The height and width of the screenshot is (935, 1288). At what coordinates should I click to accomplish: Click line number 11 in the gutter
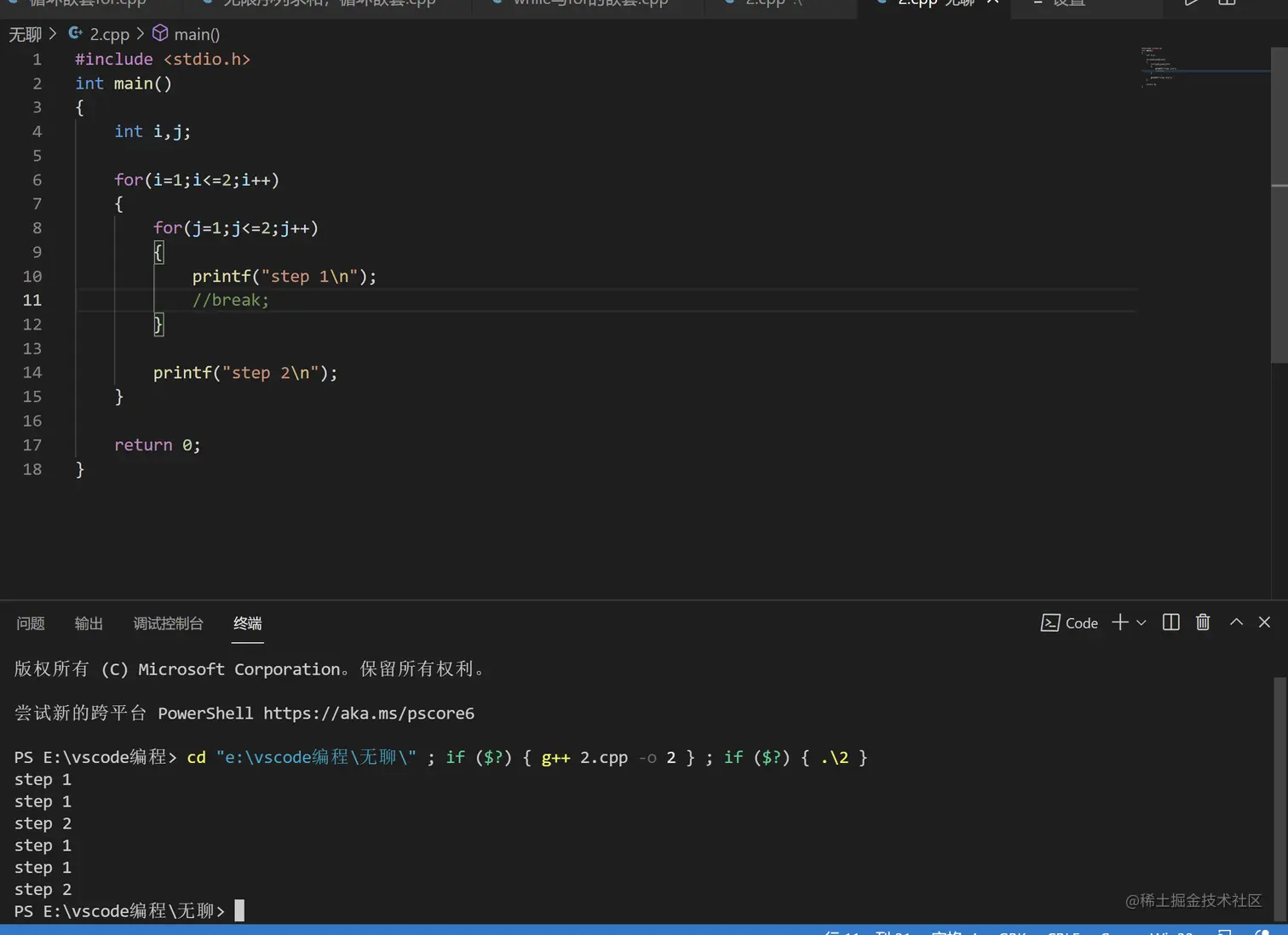tap(32, 301)
